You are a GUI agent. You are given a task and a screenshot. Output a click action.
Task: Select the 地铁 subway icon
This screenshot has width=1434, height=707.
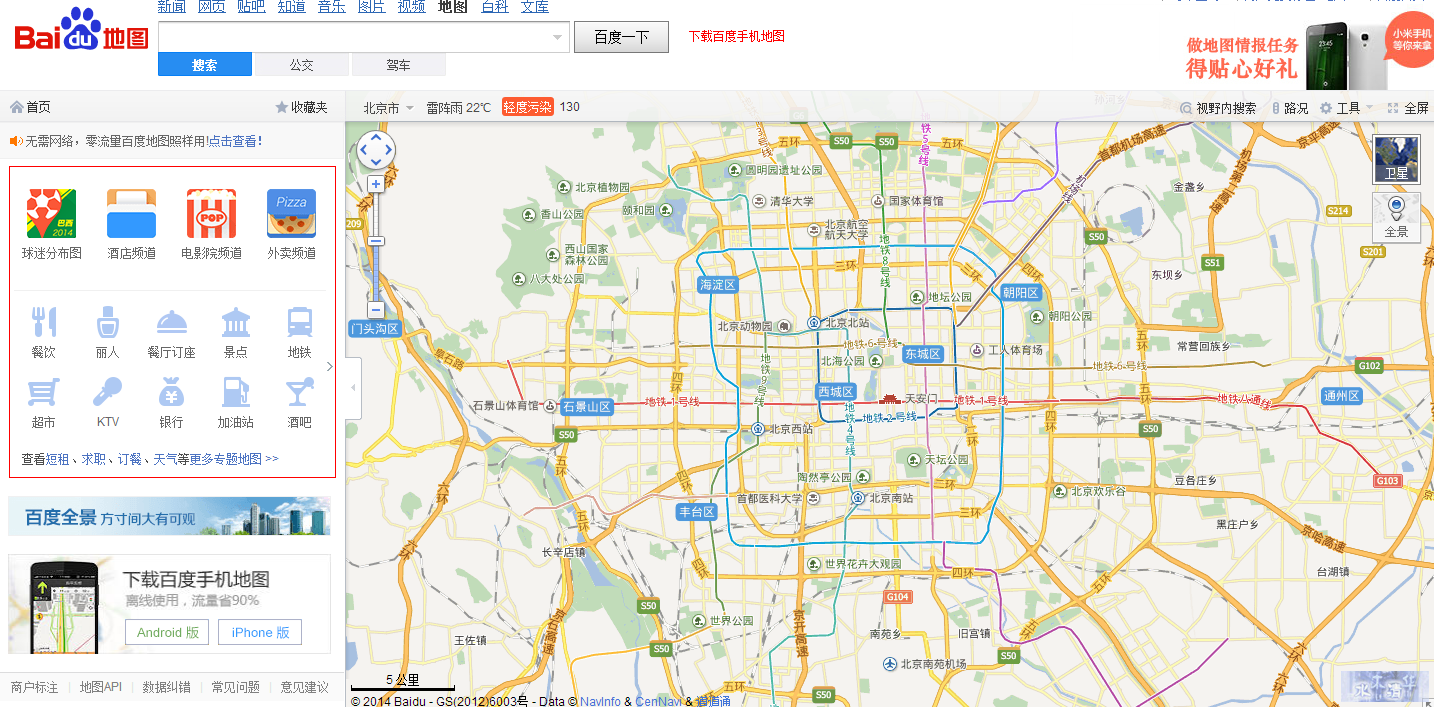(300, 322)
